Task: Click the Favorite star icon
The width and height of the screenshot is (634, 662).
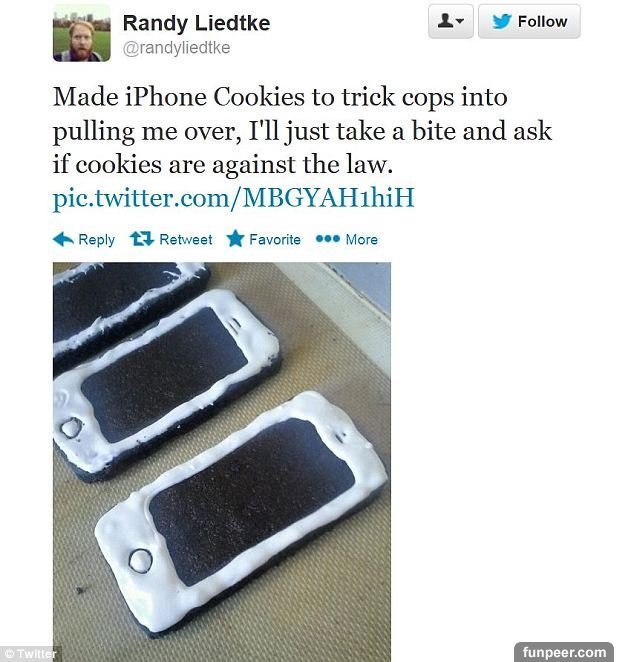Action: 235,239
